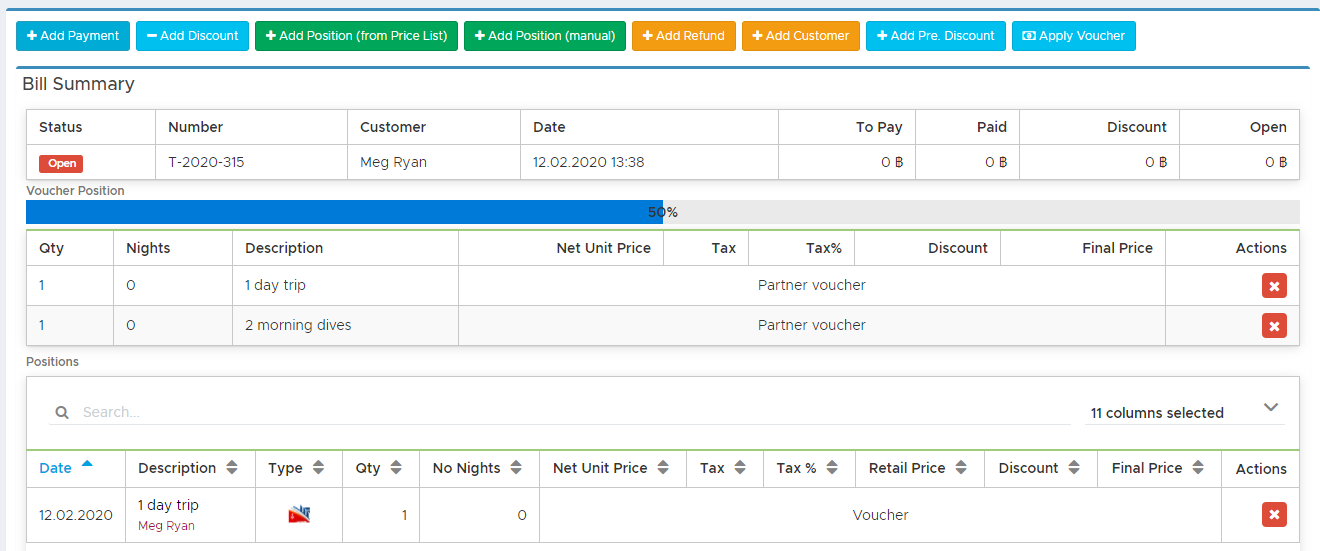Click into the positions Search field
1320x551 pixels.
point(575,412)
